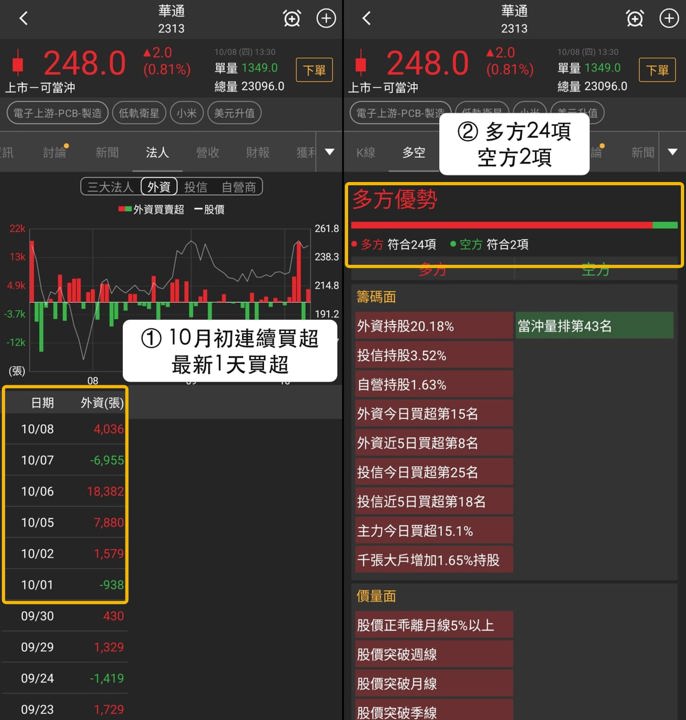Tap 主力今日買超15.1% item
The height and width of the screenshot is (720, 686).
point(433,531)
